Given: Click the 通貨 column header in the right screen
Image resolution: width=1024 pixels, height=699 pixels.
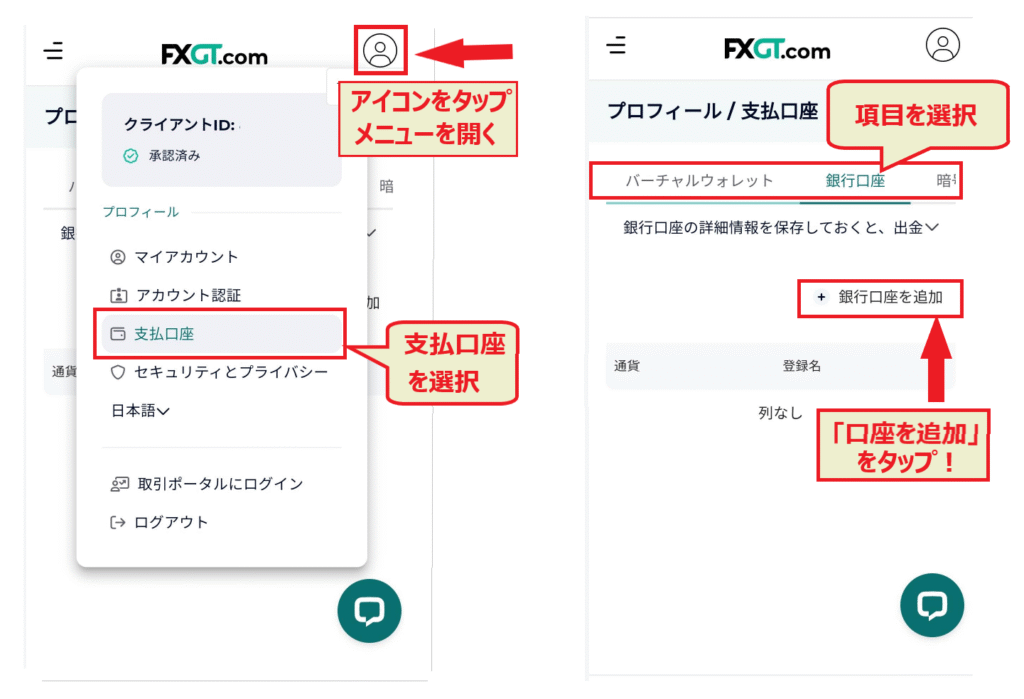Looking at the screenshot, I should point(627,366).
